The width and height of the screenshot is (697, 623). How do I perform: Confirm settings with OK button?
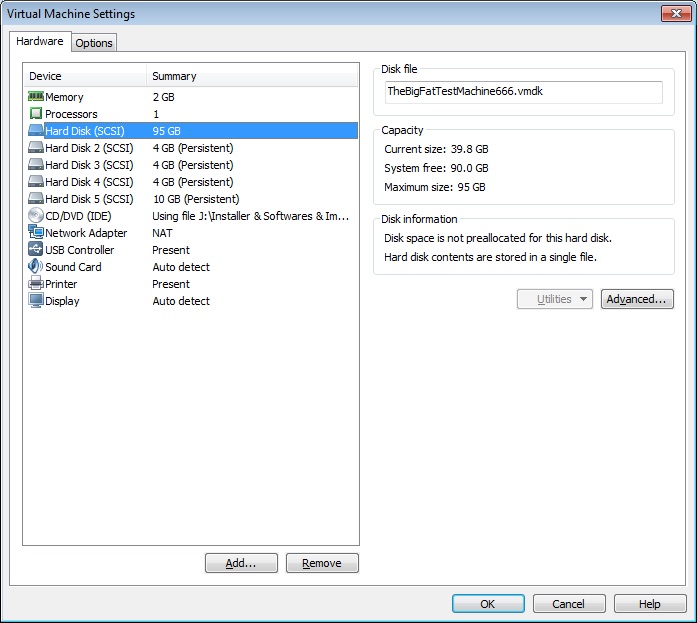point(487,604)
